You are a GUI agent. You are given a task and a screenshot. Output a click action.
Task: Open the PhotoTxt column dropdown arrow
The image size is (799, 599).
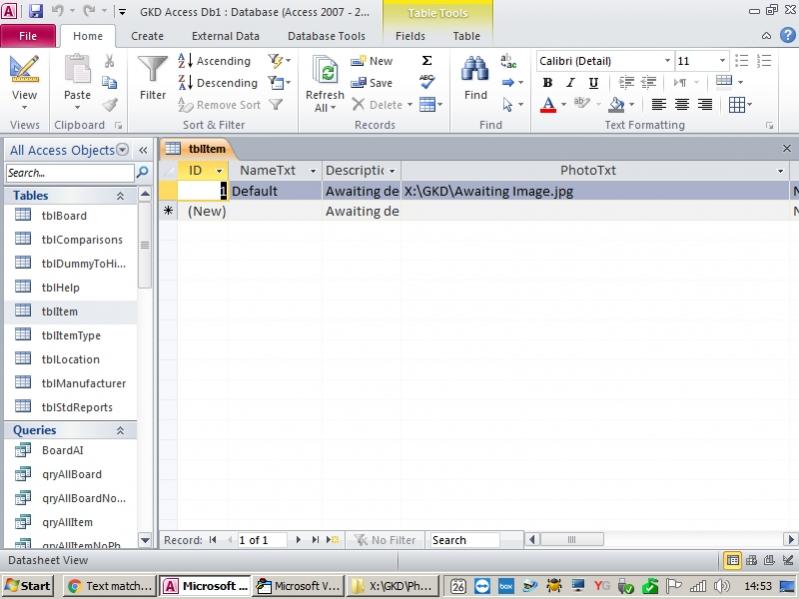(x=780, y=171)
